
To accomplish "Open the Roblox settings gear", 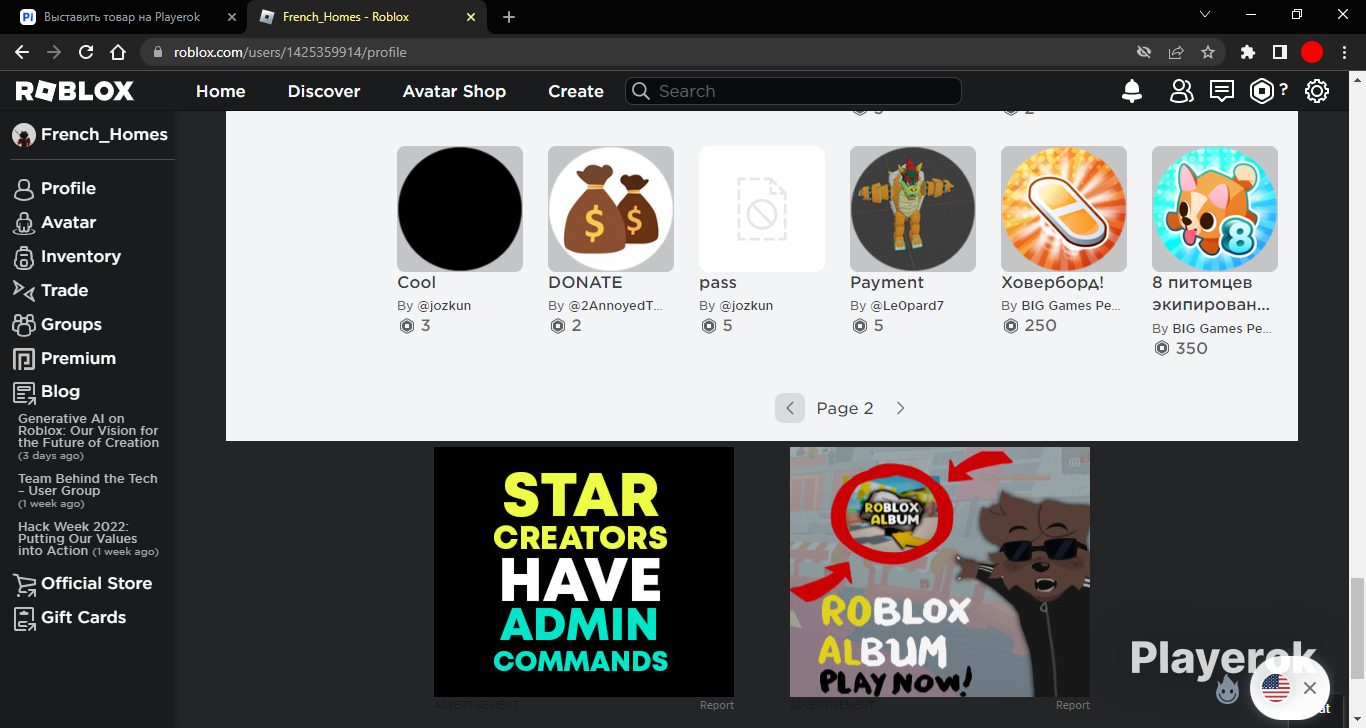I will (1317, 91).
